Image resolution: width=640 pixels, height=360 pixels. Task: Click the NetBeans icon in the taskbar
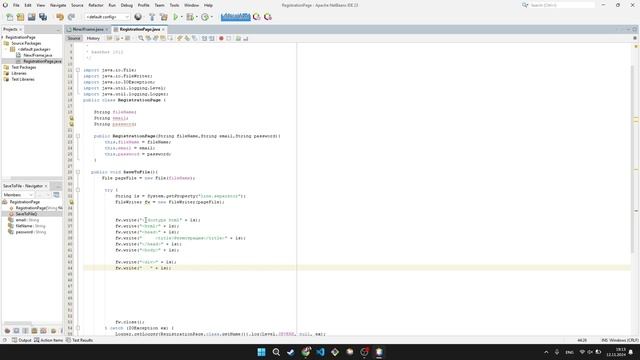click(x=379, y=352)
